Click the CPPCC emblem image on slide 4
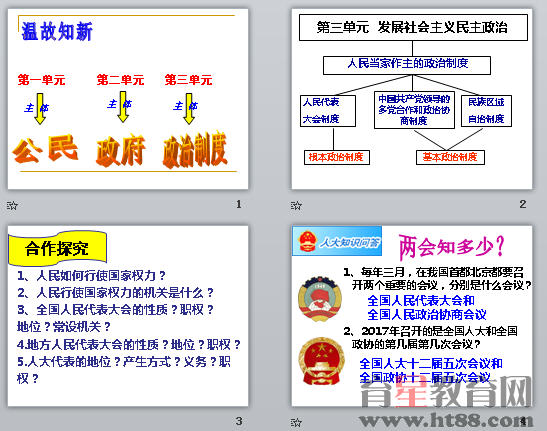 (x=320, y=299)
